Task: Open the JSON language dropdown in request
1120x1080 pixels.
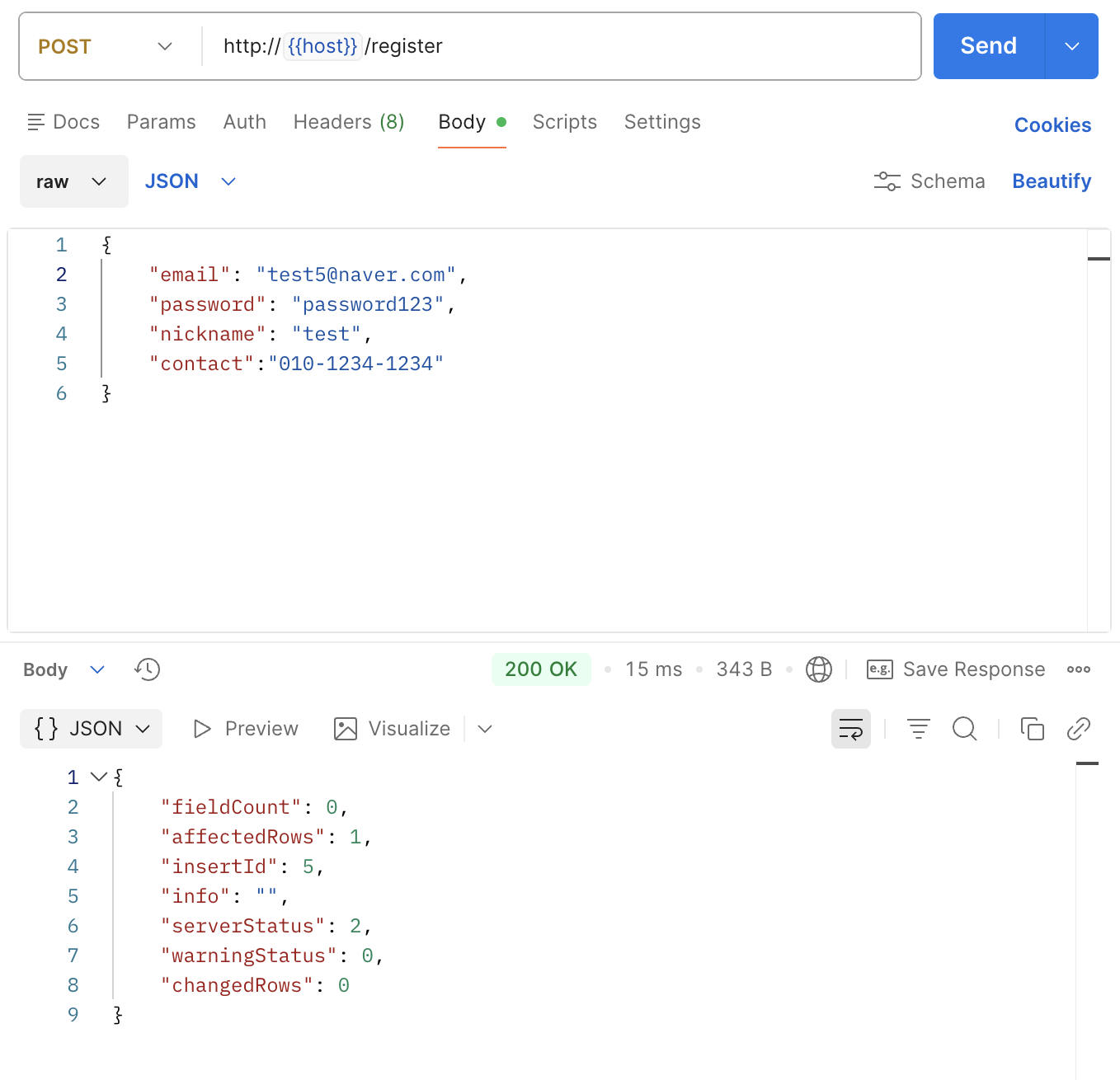Action: point(191,181)
